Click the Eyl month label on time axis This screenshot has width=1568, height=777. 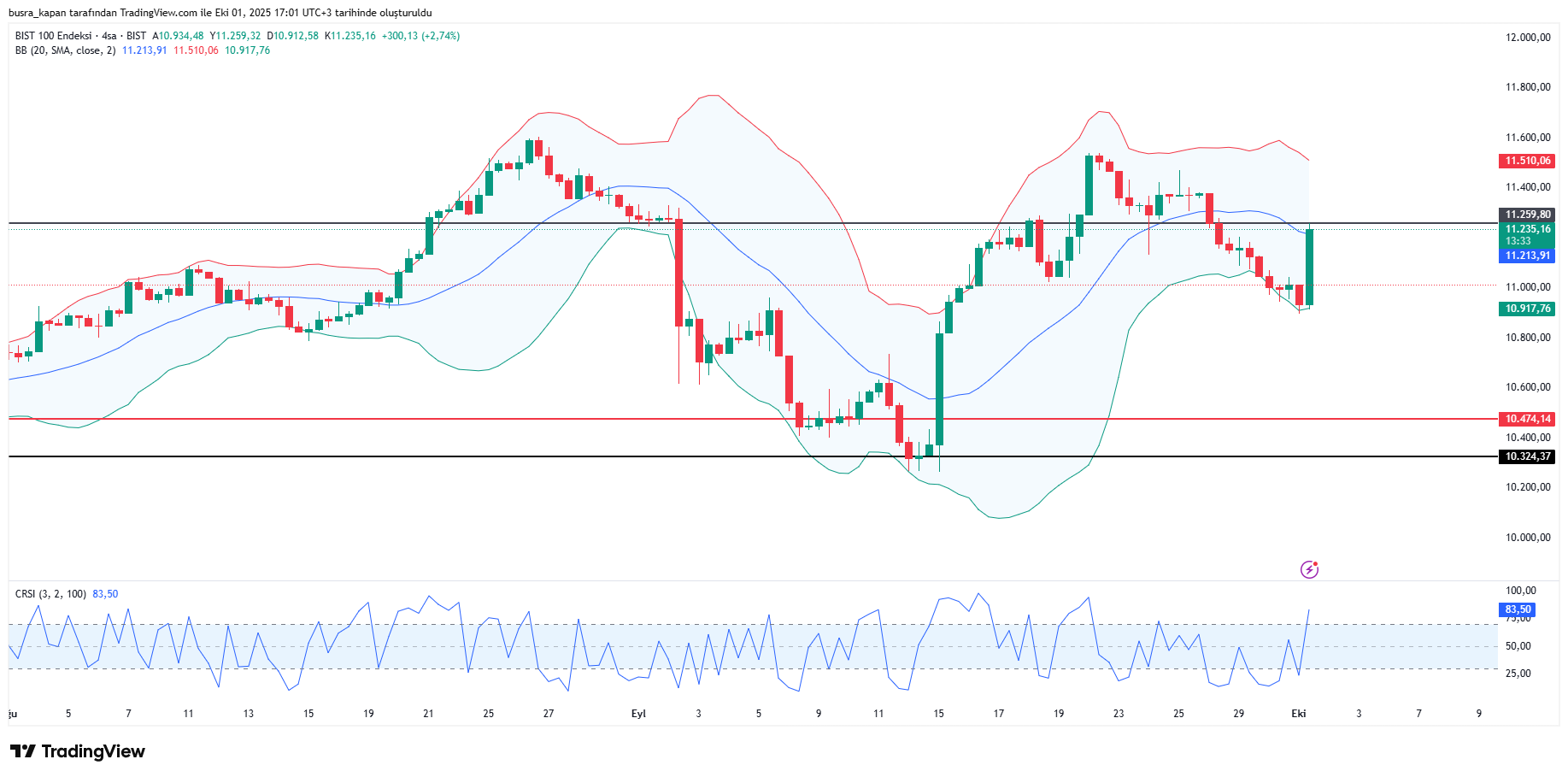point(638,714)
